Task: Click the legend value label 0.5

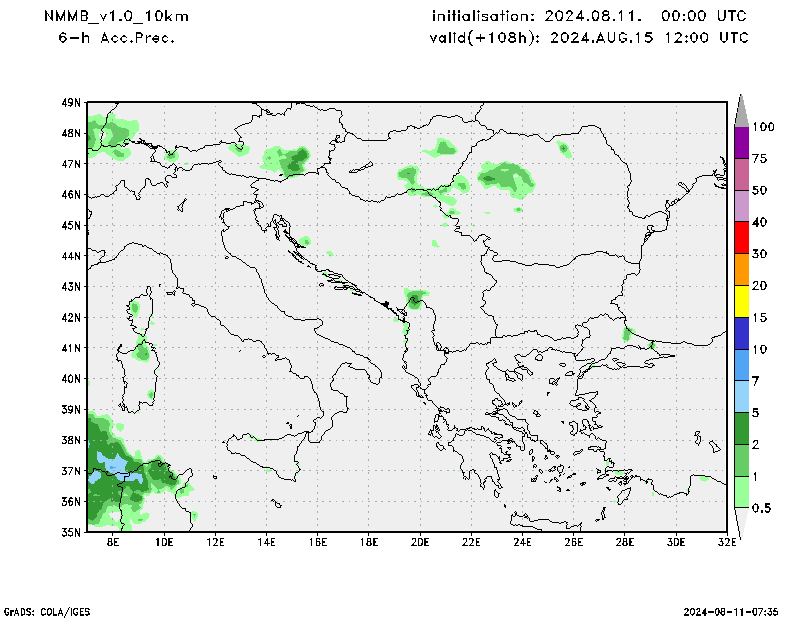Action: [762, 508]
